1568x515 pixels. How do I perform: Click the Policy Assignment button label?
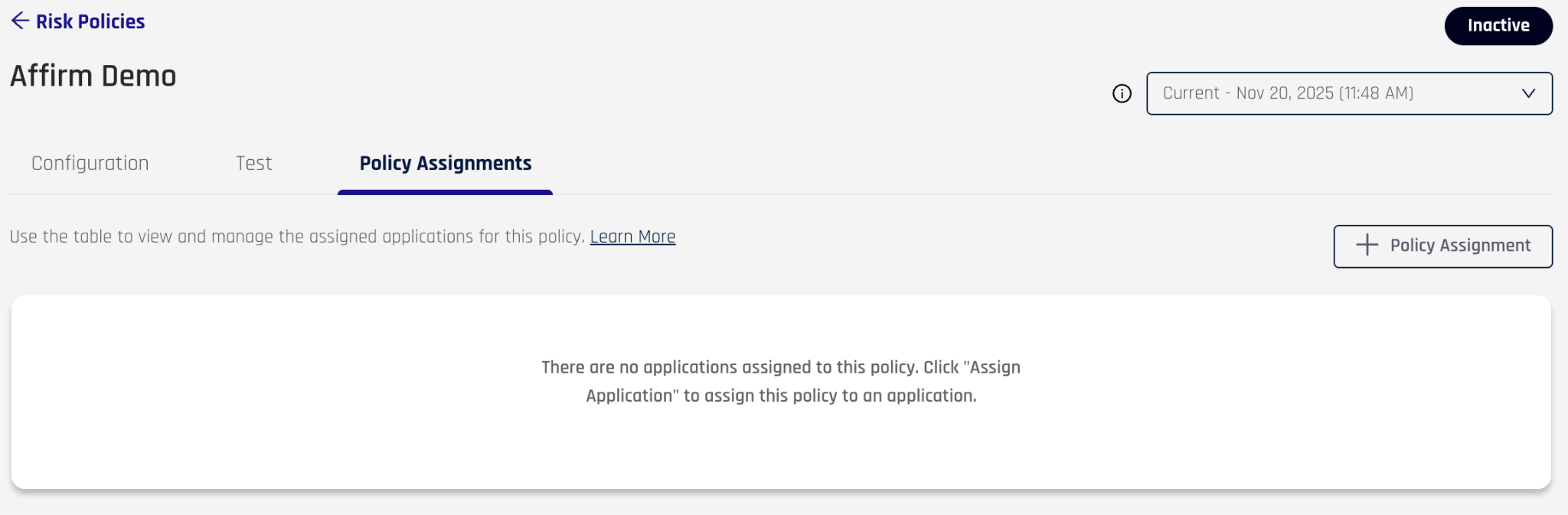1460,246
